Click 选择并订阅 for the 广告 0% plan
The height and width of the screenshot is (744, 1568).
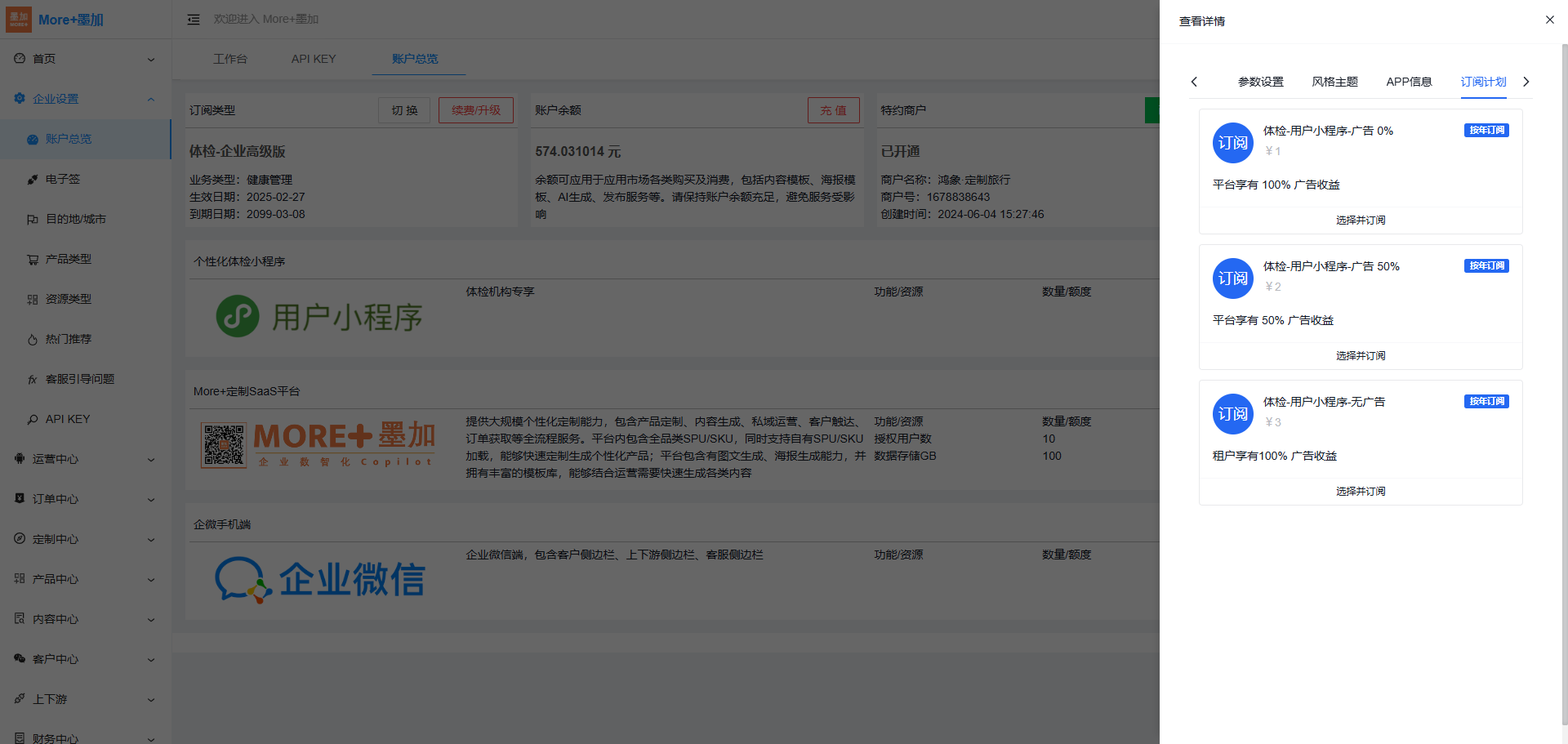click(1361, 221)
